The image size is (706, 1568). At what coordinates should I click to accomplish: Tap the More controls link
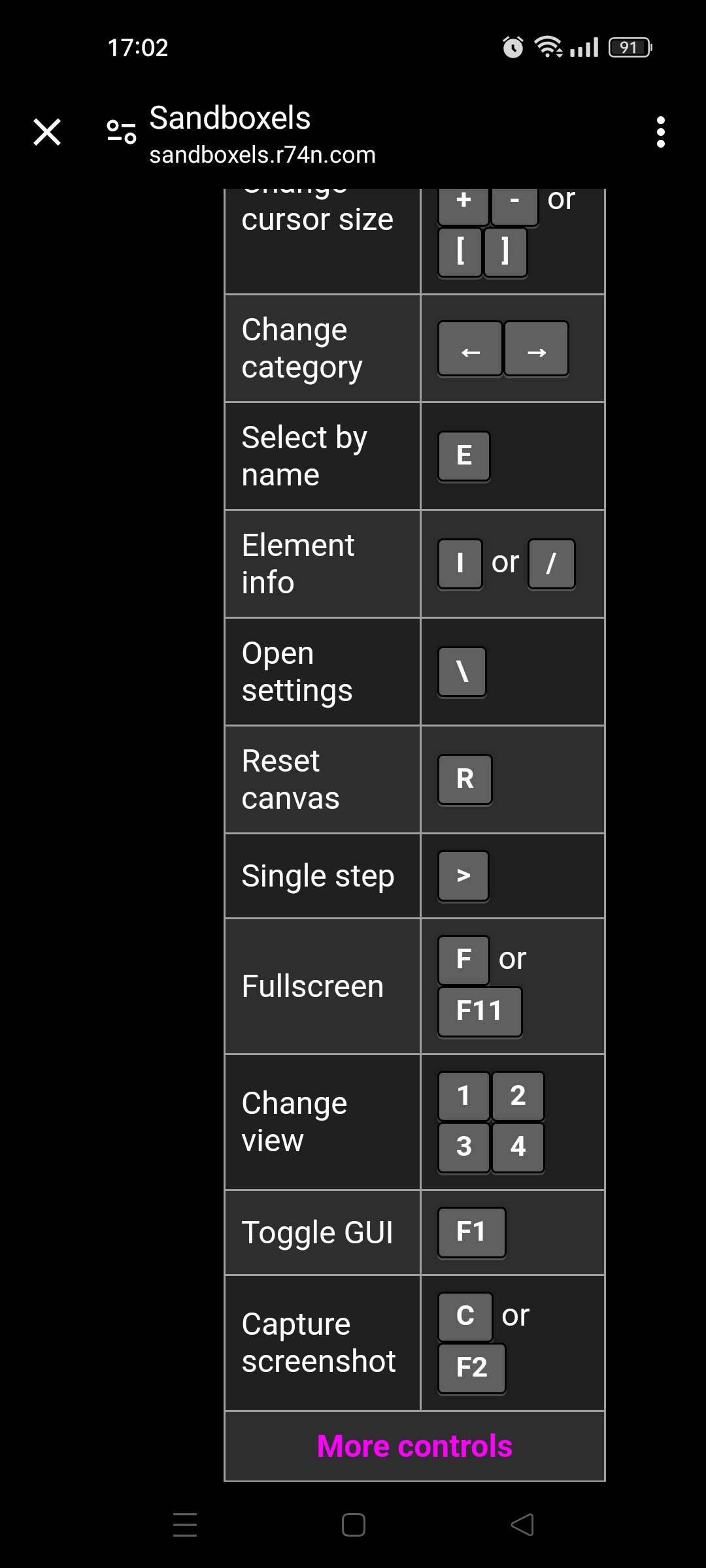[414, 1446]
